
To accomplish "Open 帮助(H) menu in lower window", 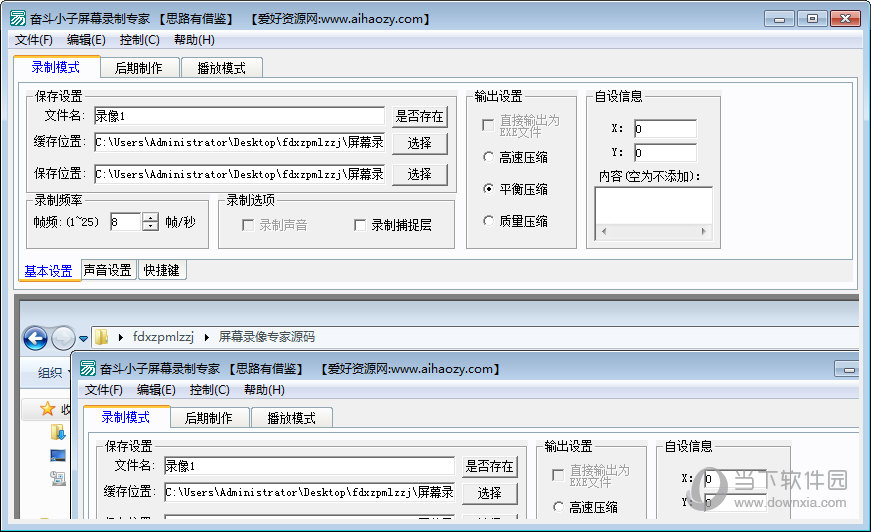I will click(x=264, y=390).
